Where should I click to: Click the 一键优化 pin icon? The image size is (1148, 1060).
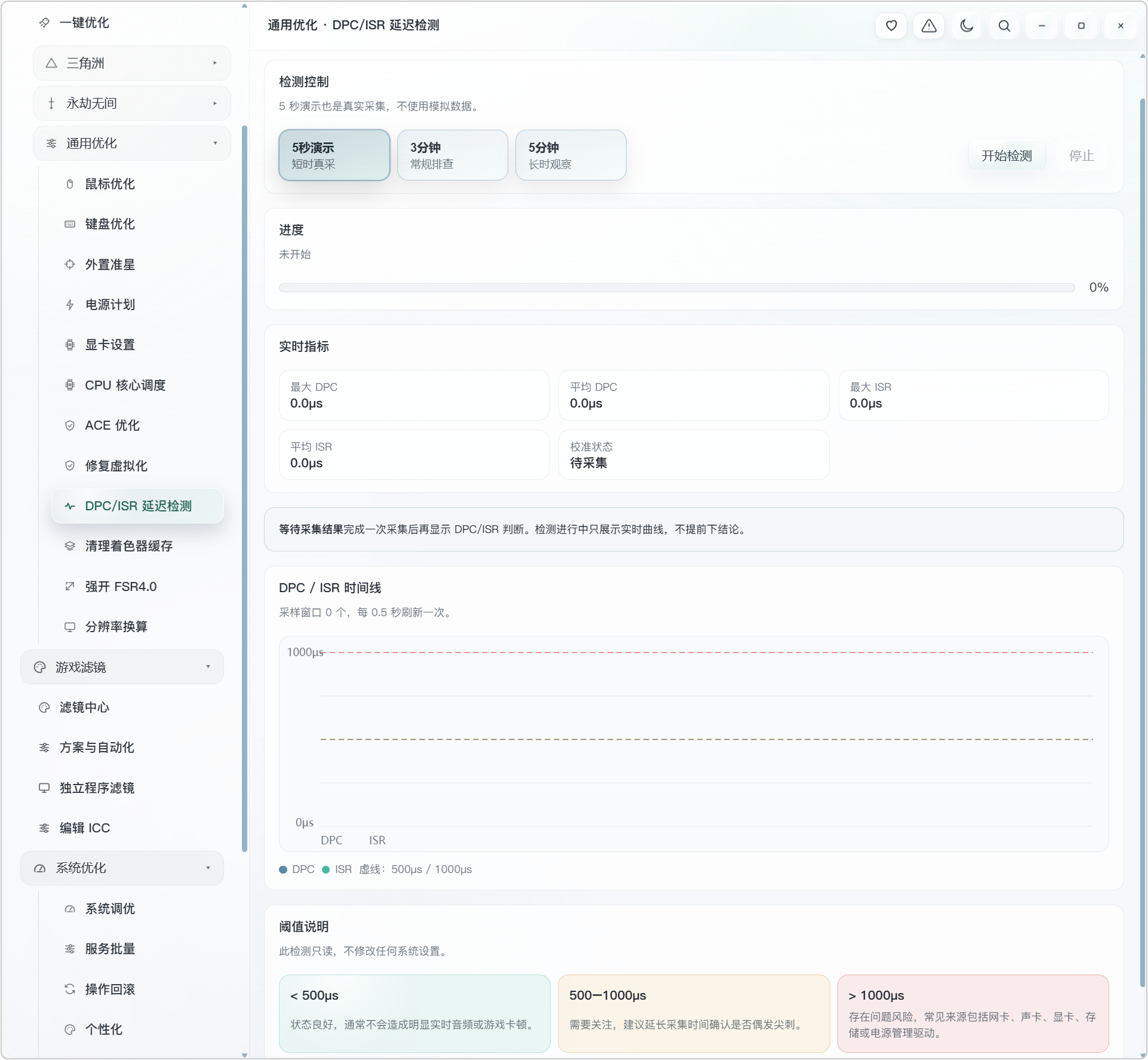44,23
